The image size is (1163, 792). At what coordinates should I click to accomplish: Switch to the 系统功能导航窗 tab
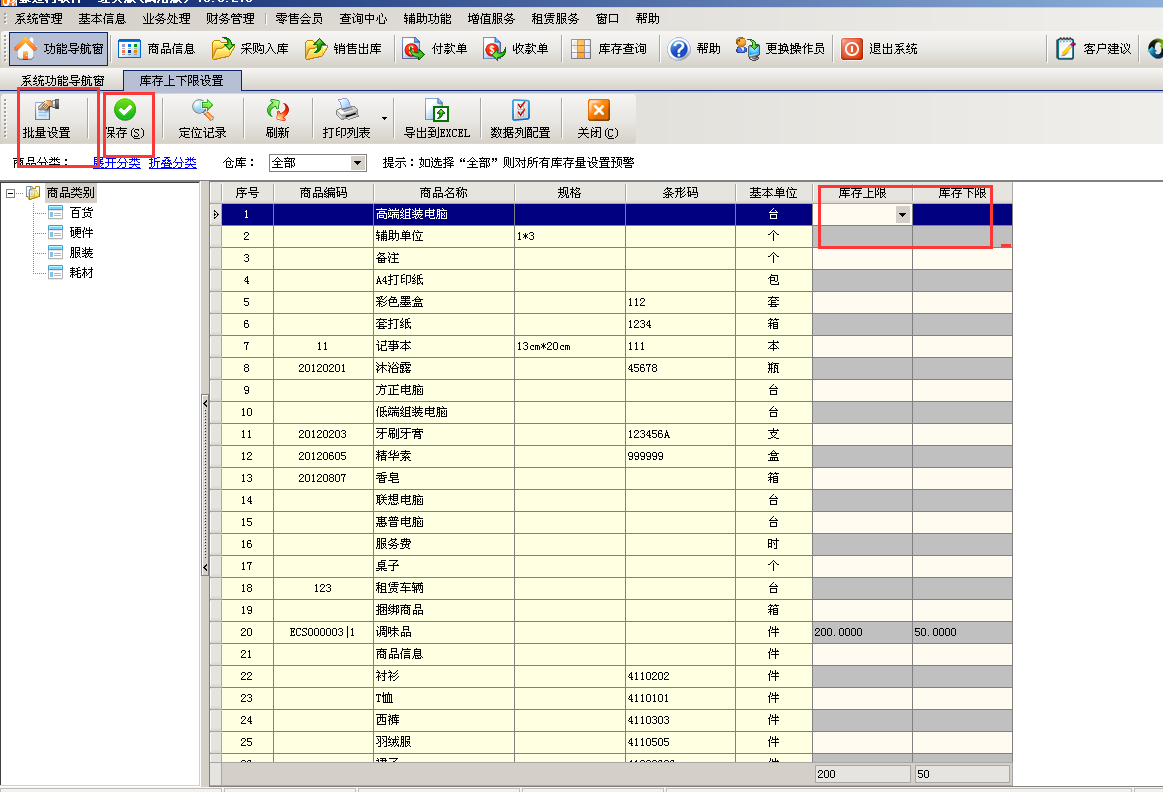point(62,80)
